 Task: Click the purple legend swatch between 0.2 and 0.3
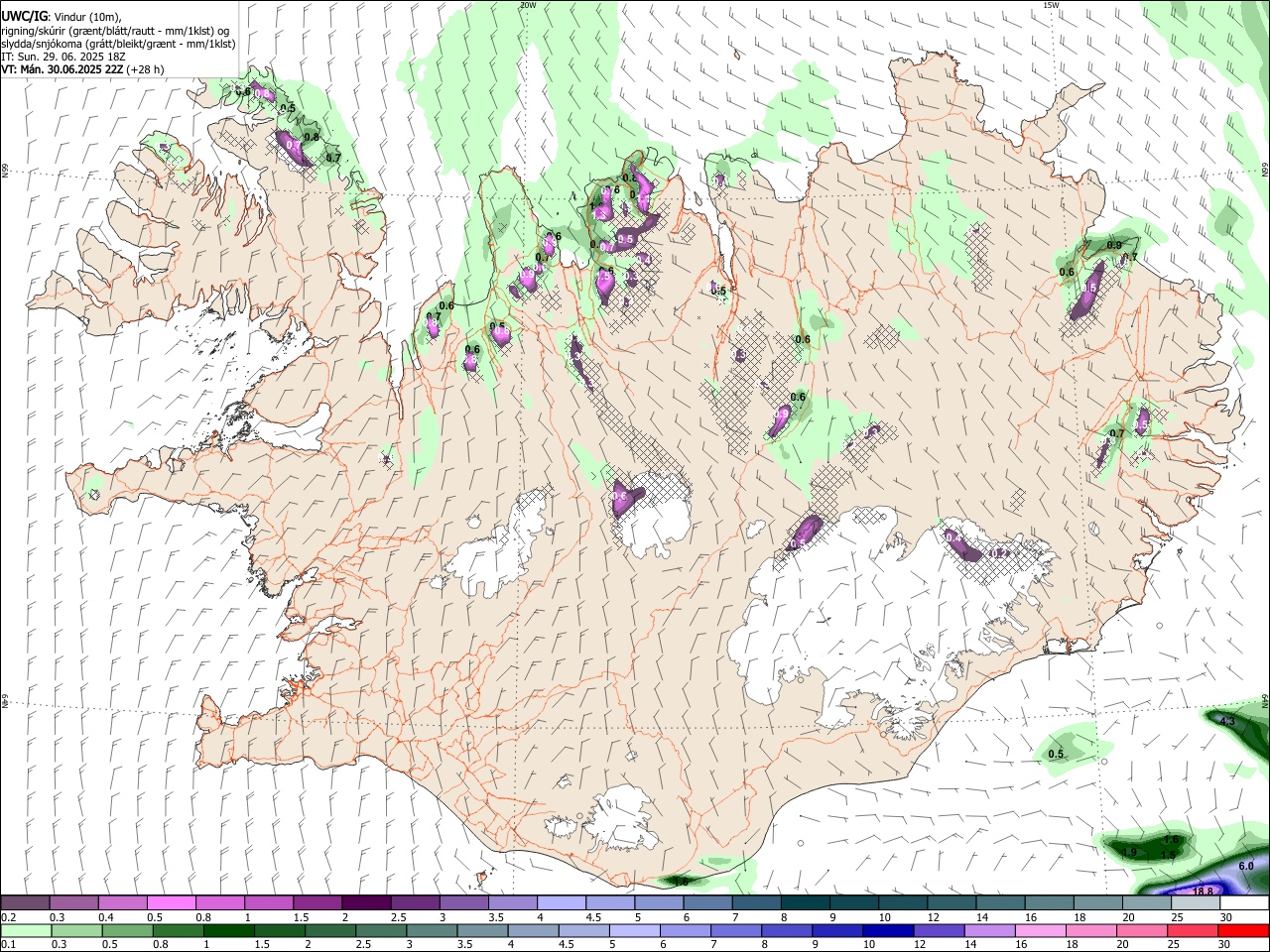25,903
